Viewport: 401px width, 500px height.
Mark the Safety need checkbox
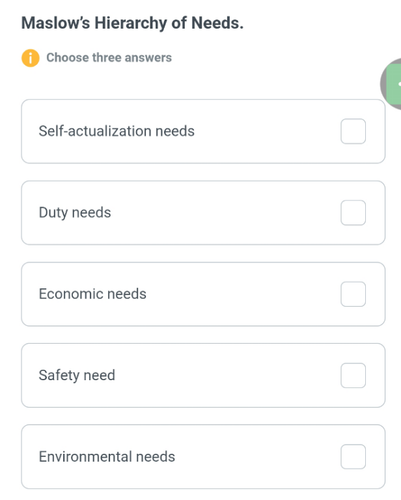(353, 375)
